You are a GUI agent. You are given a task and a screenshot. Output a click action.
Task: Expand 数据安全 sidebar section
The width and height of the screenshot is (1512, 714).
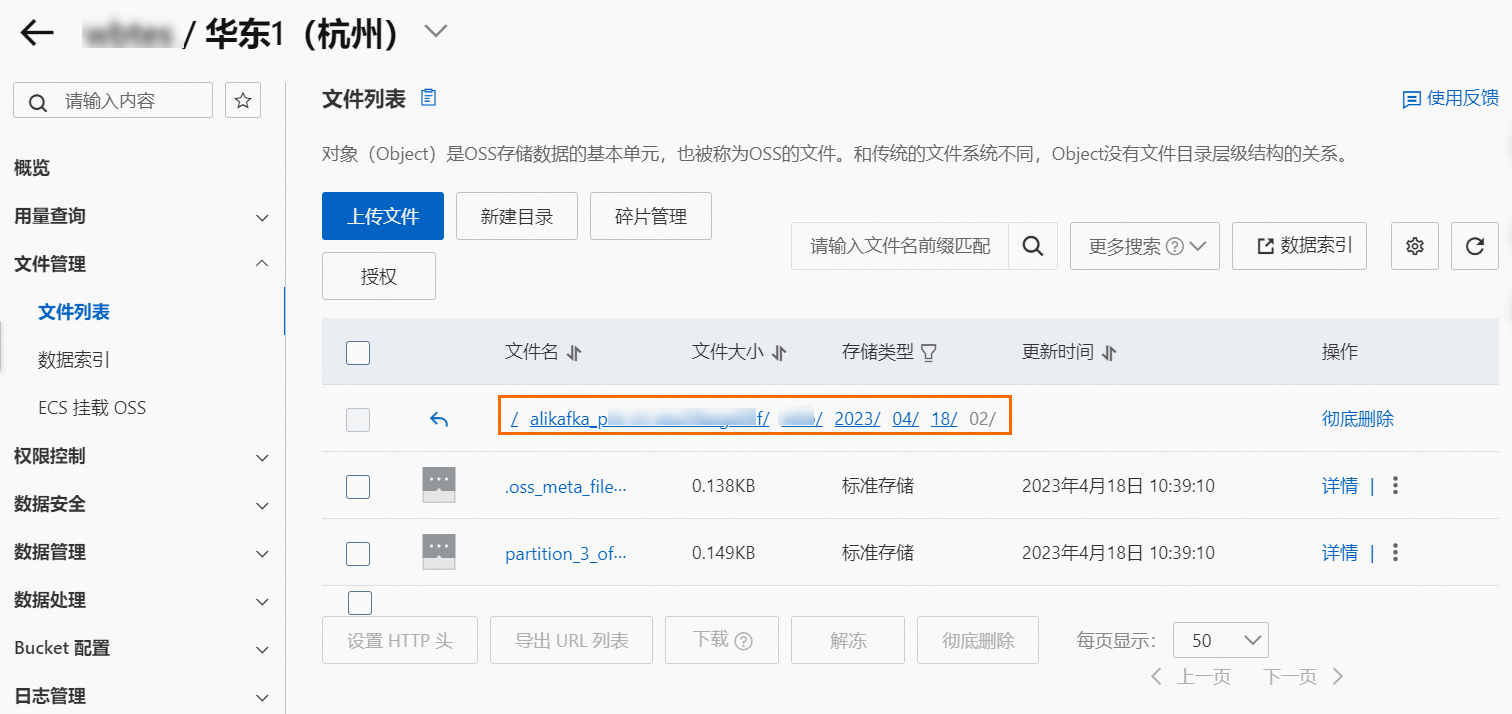click(142, 504)
